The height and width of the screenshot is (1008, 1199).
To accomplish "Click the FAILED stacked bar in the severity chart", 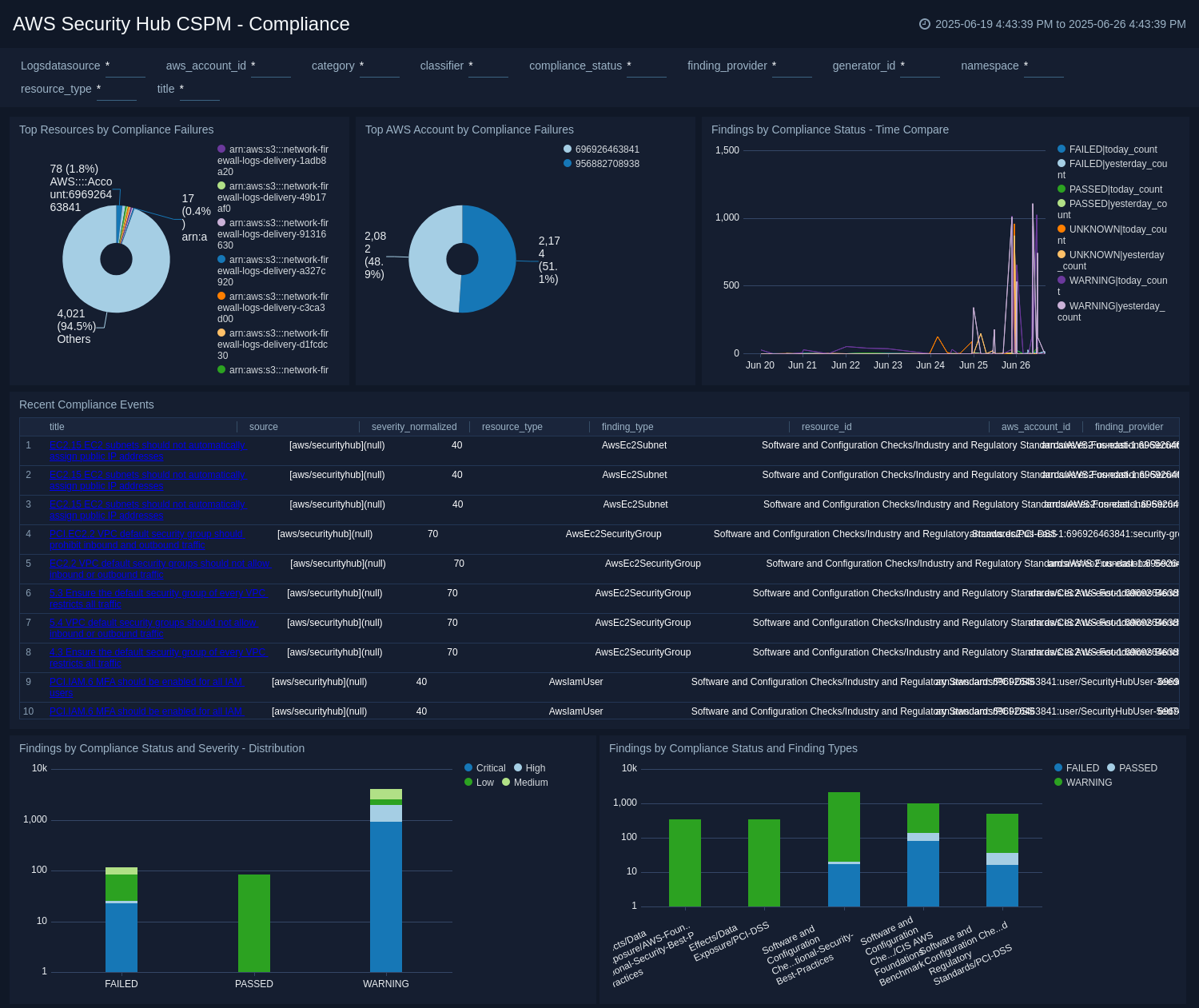I will tap(121, 920).
